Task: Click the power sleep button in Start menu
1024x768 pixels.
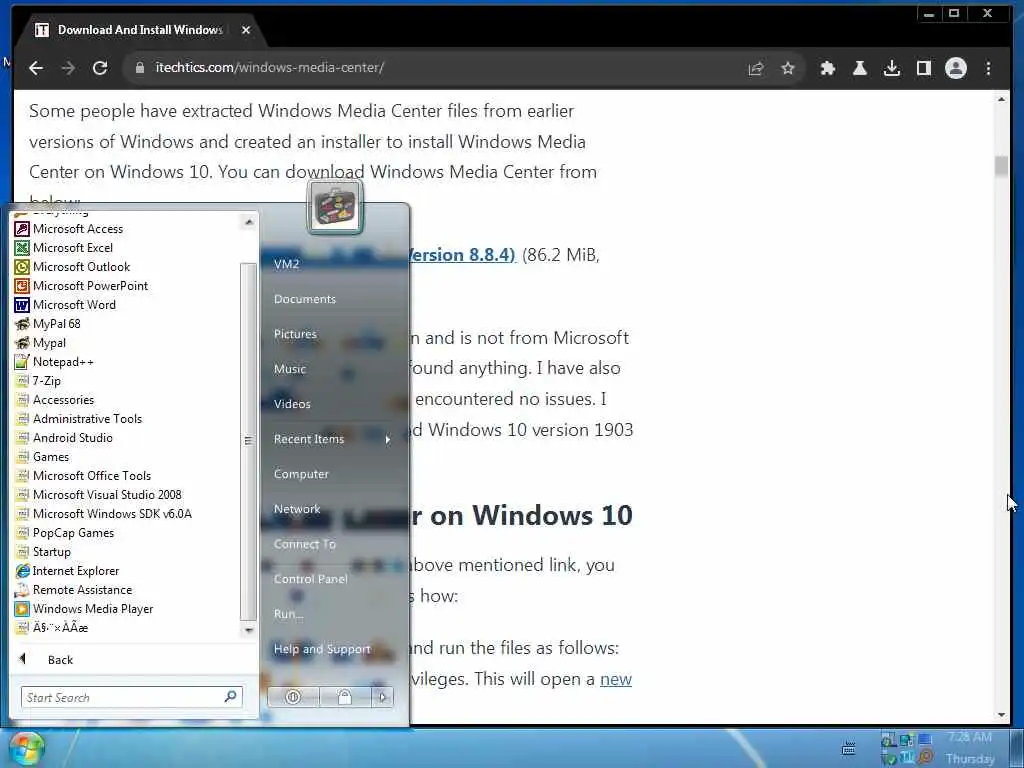Action: tap(293, 697)
